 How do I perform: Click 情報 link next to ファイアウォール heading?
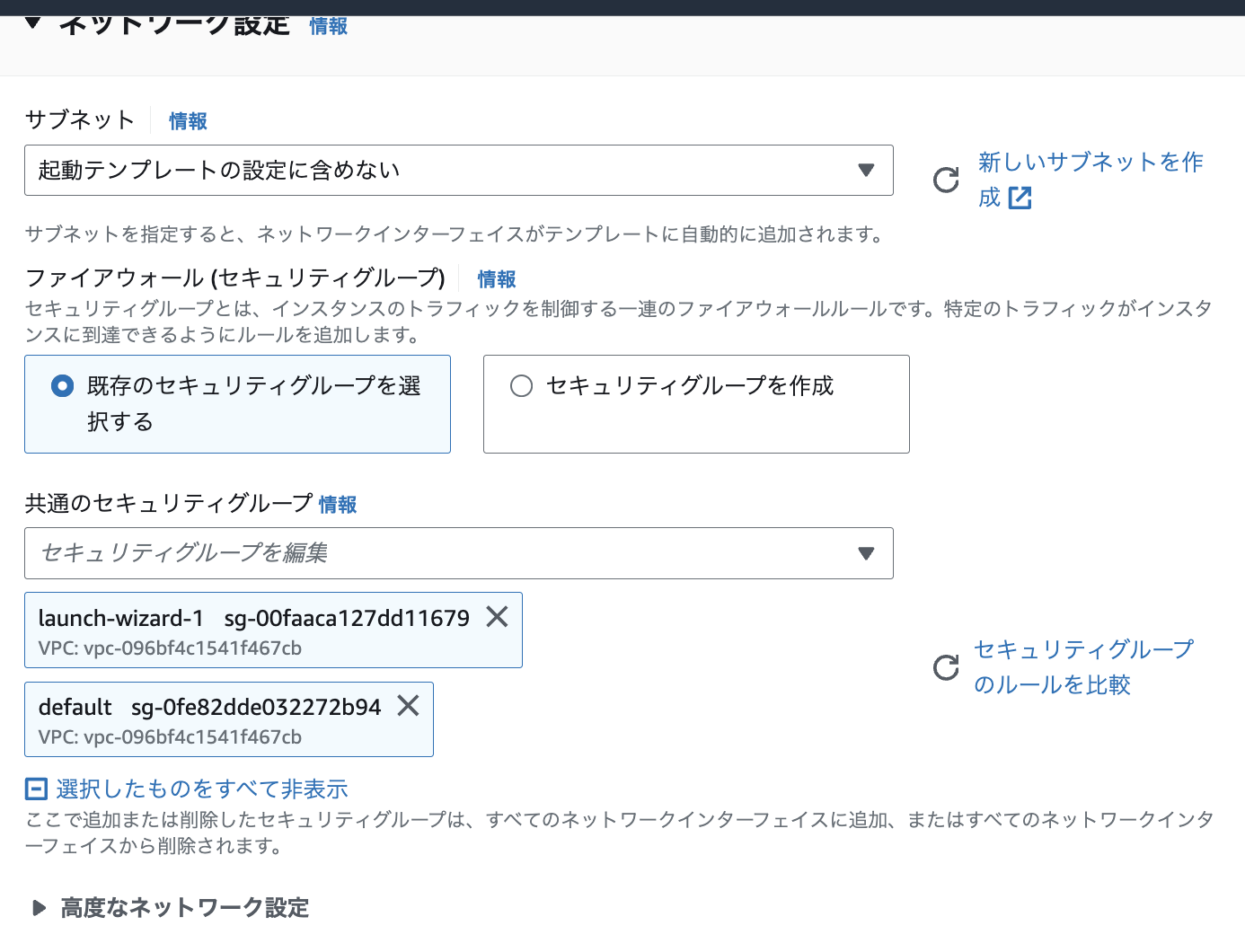coord(496,279)
